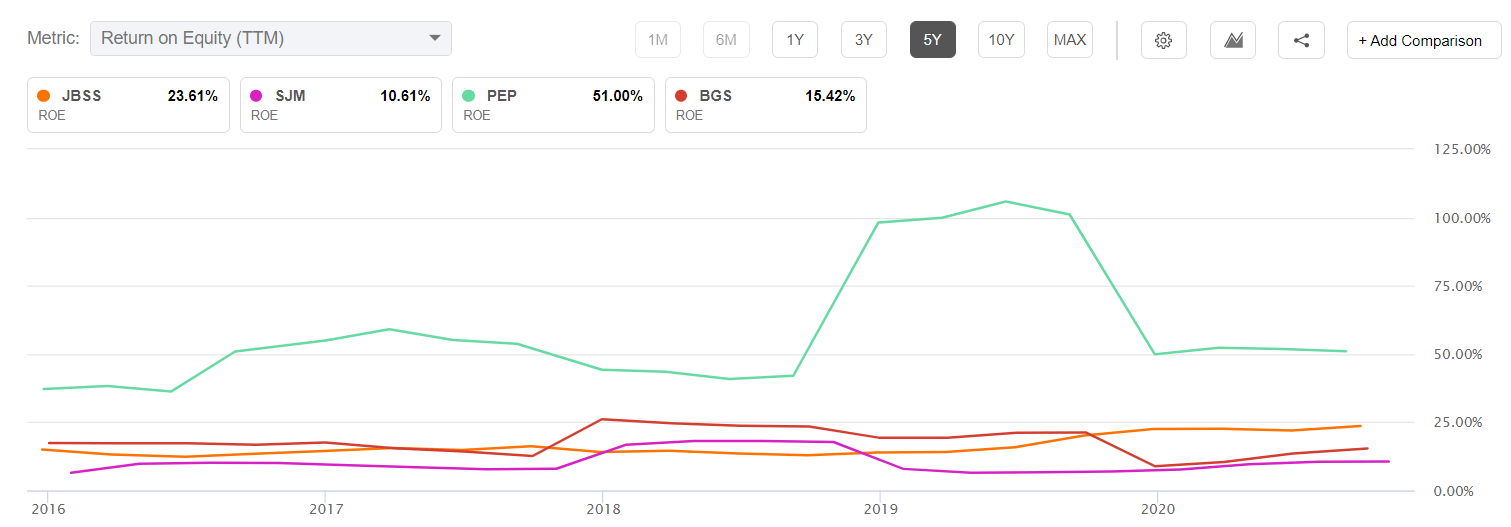Click the chart type area icon
Viewport: 1511px width, 527px height.
pyautogui.click(x=1233, y=40)
